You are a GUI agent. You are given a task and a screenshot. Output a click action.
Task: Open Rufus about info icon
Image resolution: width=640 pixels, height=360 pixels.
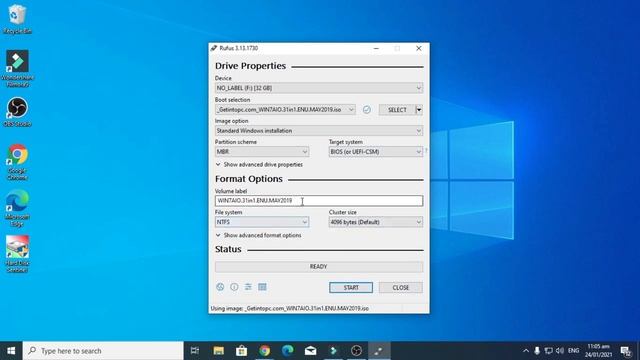coord(234,287)
